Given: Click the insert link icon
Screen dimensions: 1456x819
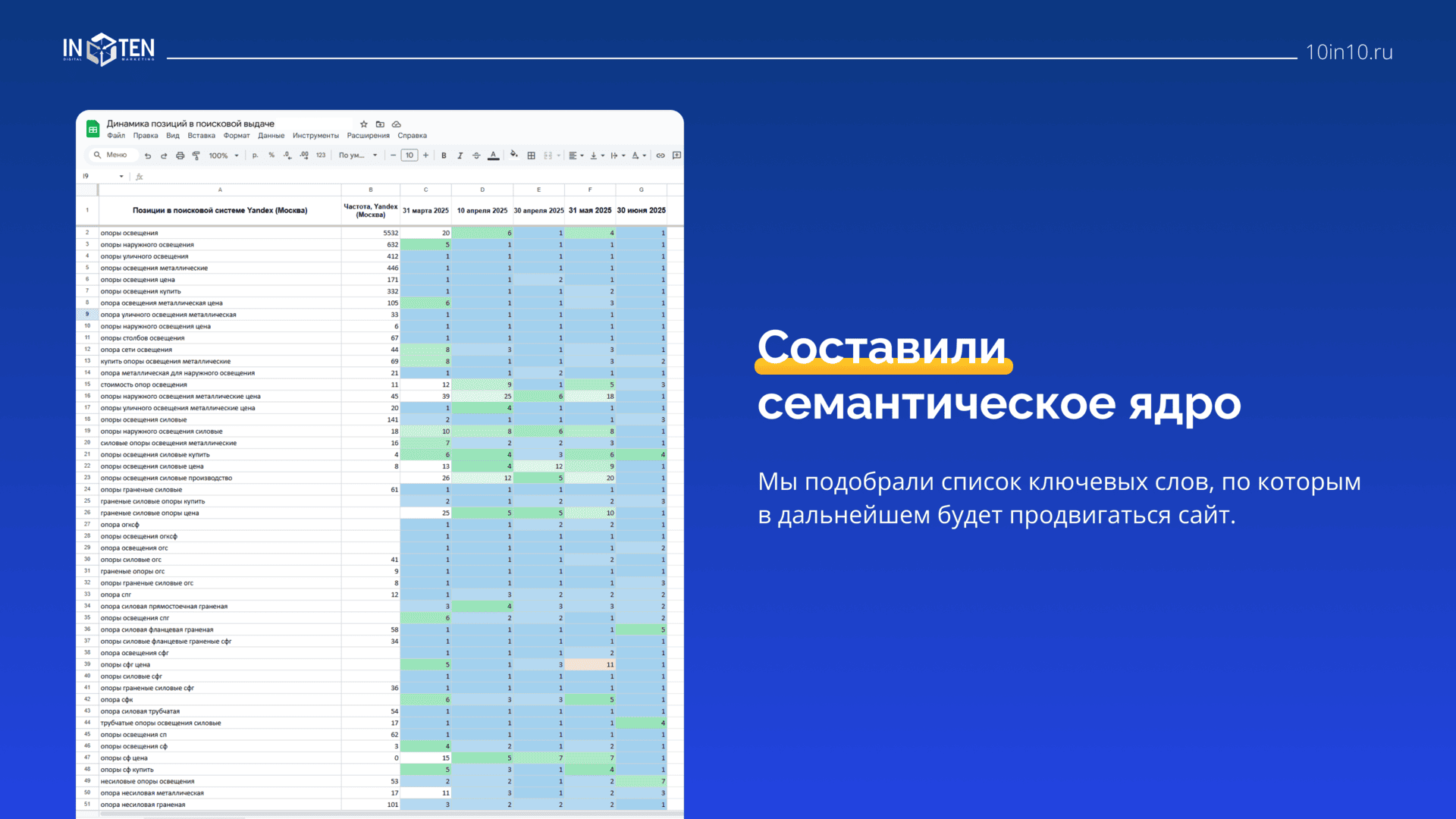Looking at the screenshot, I should click(x=661, y=155).
